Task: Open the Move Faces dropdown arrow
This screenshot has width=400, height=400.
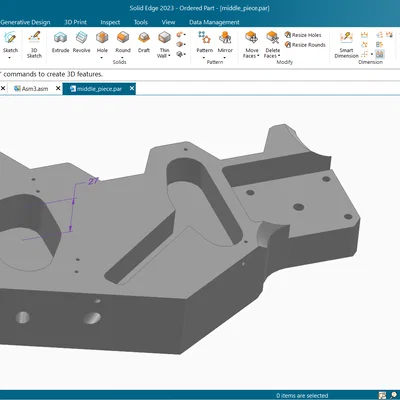Action: (258, 56)
